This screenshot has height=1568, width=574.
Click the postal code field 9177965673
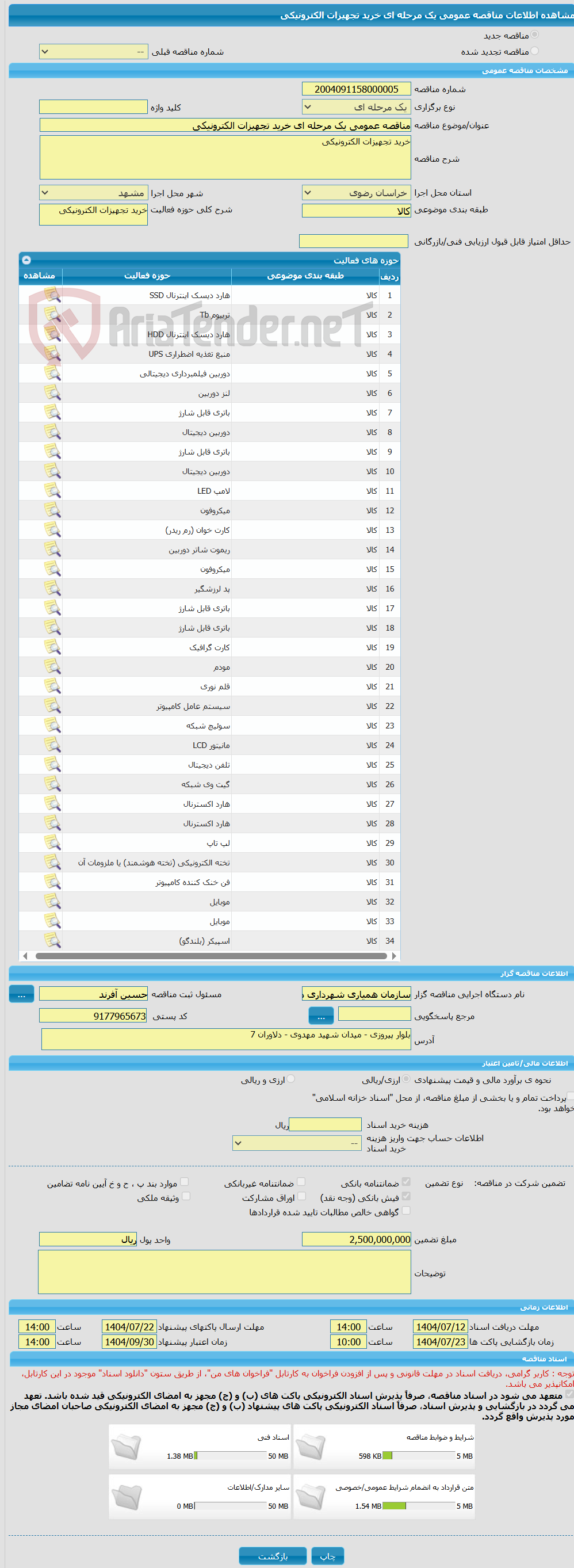[x=93, y=1016]
